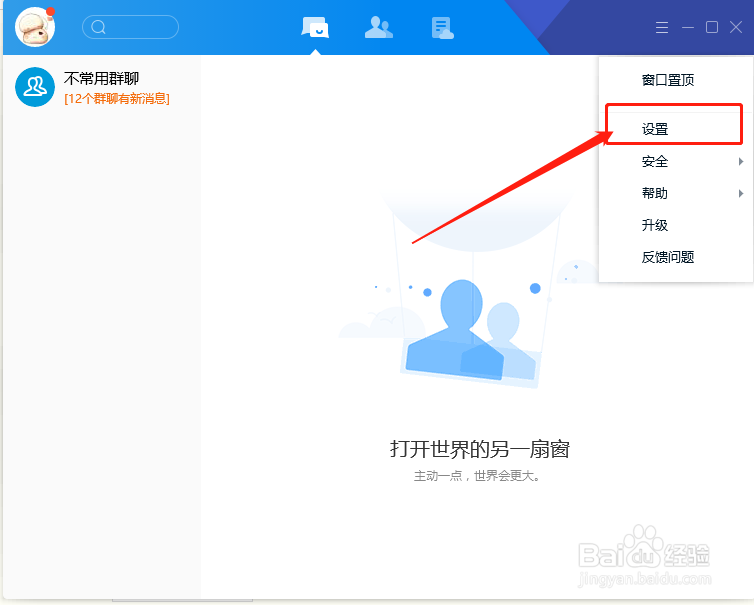Switch to the messages tab icon
This screenshot has height=605, width=754.
point(315,27)
